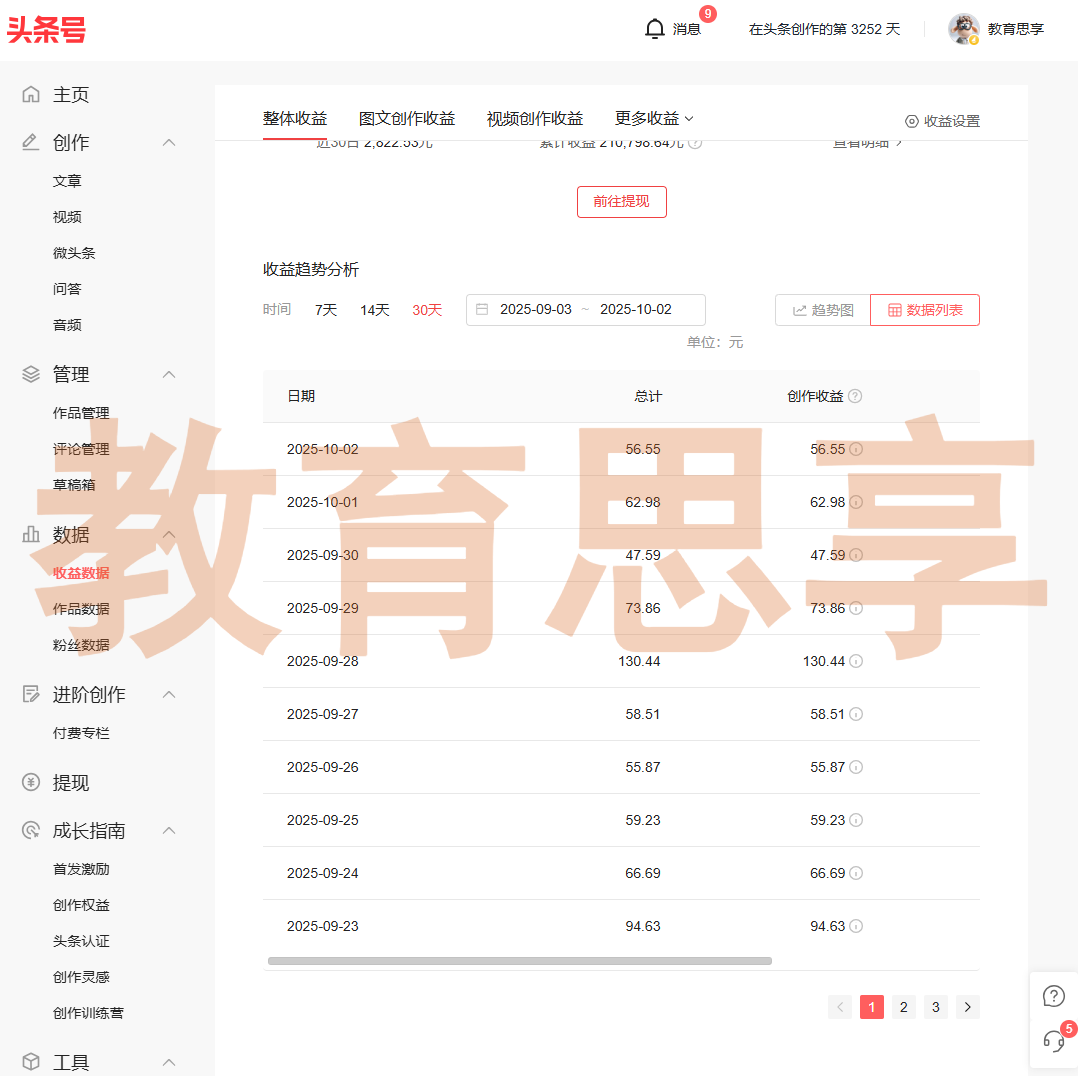Screen dimensions: 1079x1076
Task: Click the horizontal scrollbar under the table
Action: click(520, 961)
